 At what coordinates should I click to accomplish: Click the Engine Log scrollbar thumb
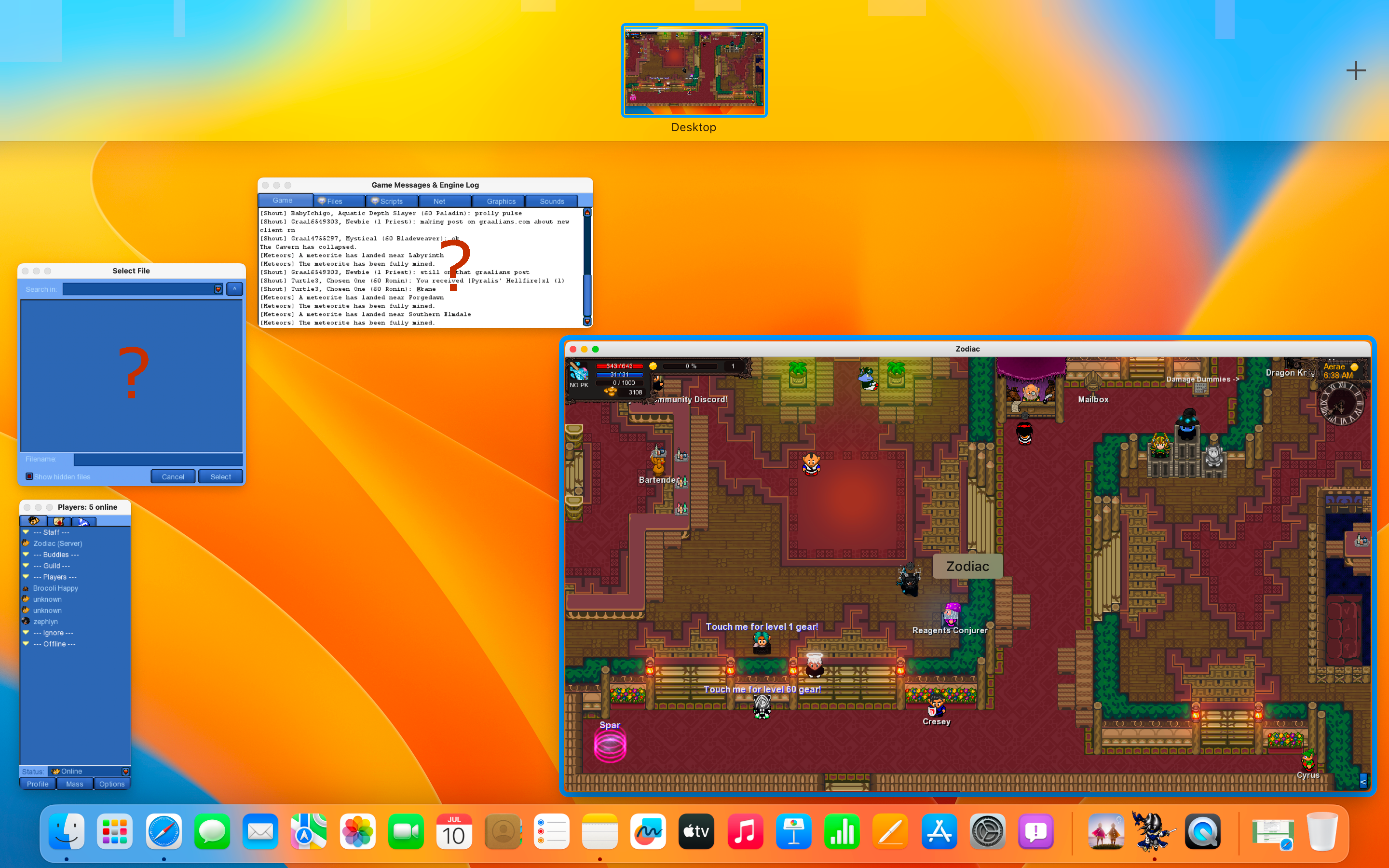587,296
